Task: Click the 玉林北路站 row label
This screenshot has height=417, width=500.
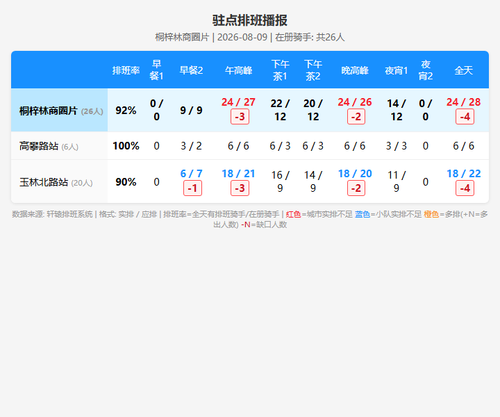Action: pos(44,182)
